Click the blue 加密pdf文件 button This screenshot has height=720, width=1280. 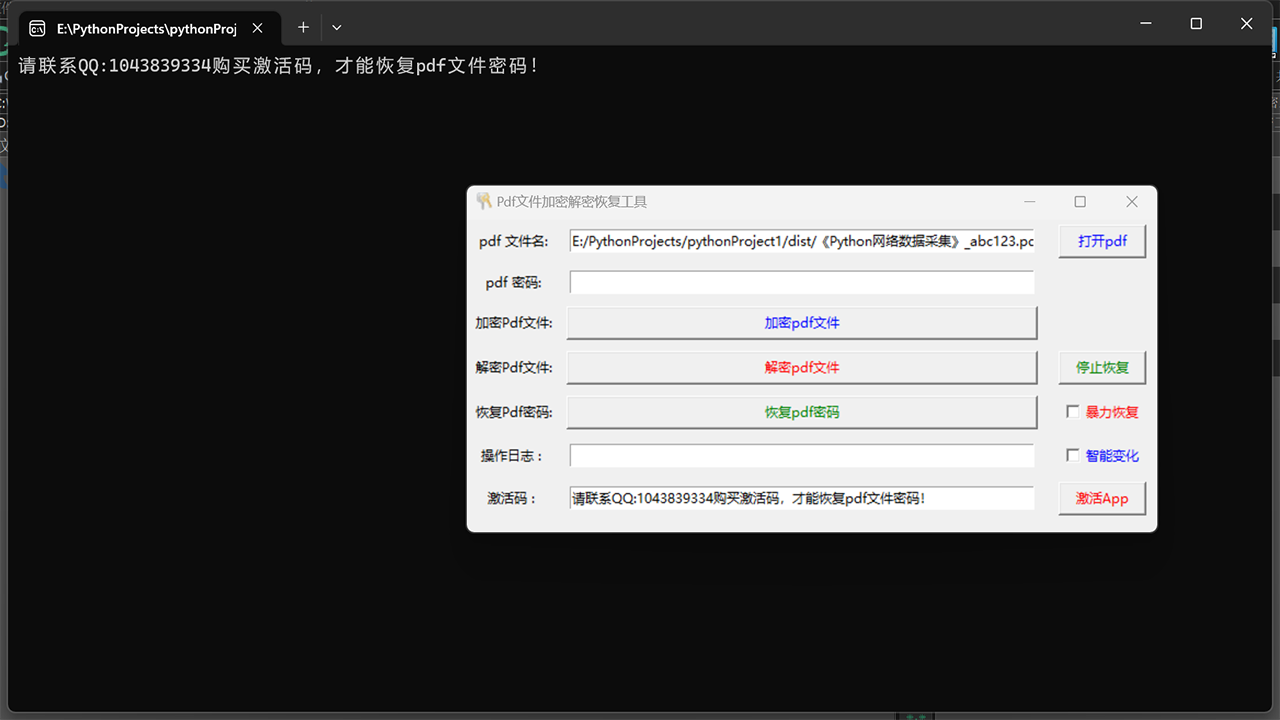tap(802, 323)
